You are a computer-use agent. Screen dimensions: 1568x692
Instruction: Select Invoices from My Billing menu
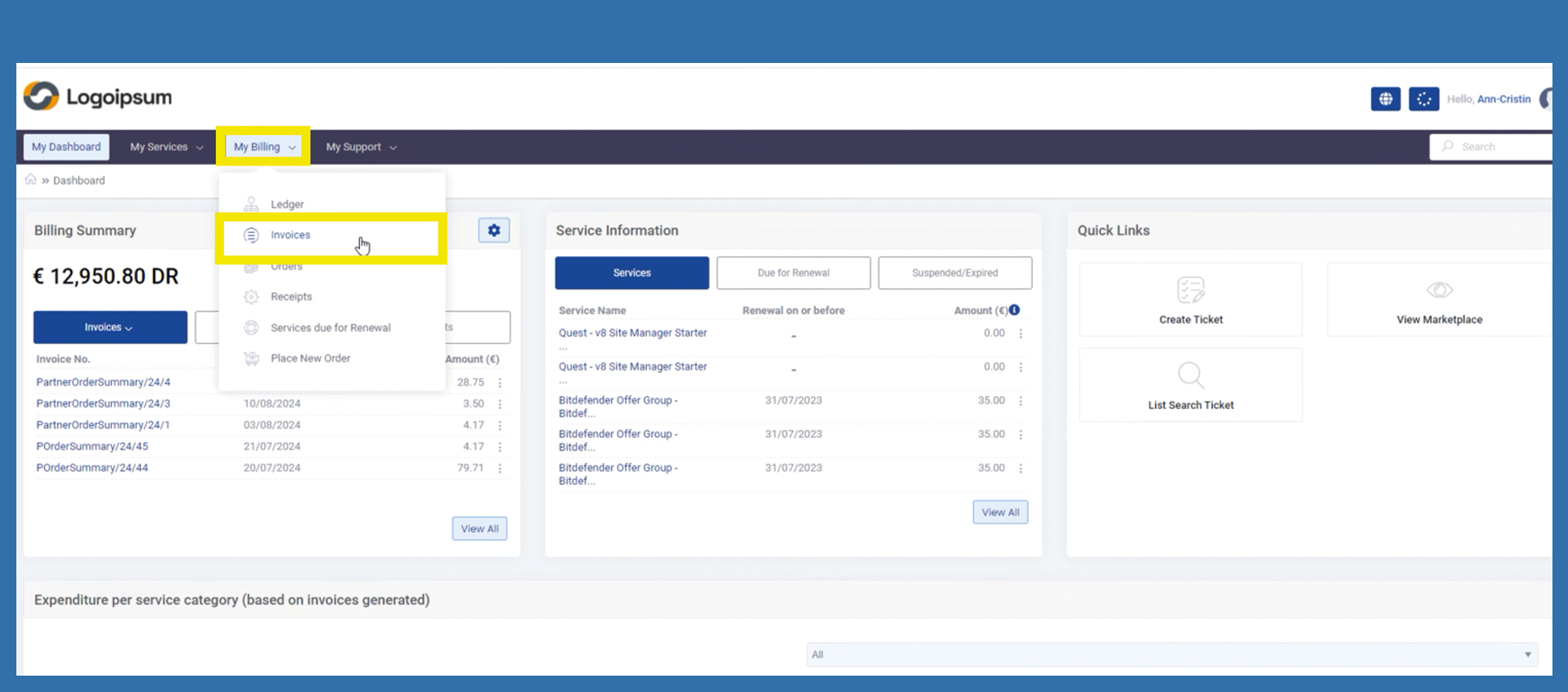click(x=290, y=236)
